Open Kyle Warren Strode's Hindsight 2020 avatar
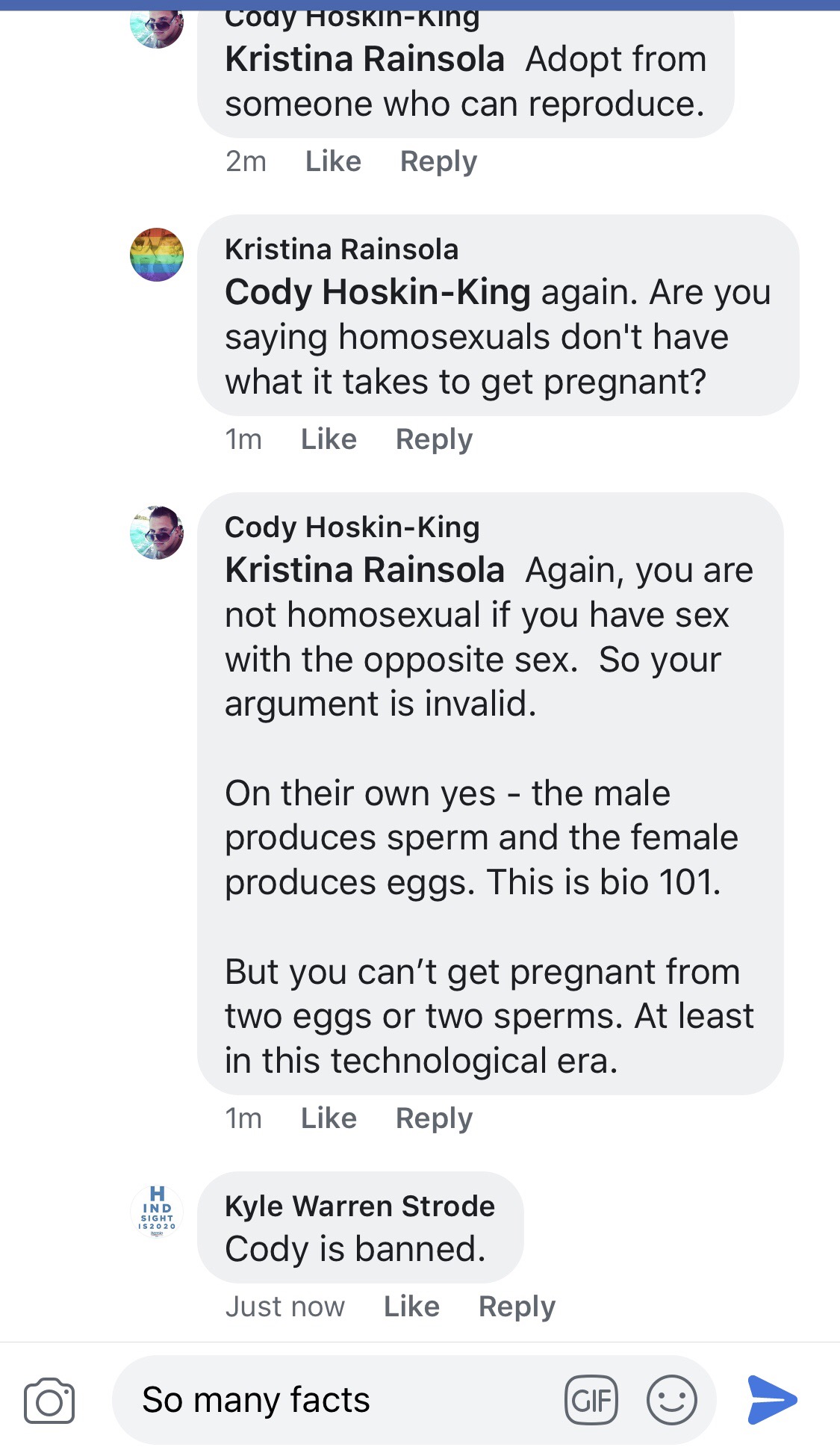 pyautogui.click(x=157, y=1212)
